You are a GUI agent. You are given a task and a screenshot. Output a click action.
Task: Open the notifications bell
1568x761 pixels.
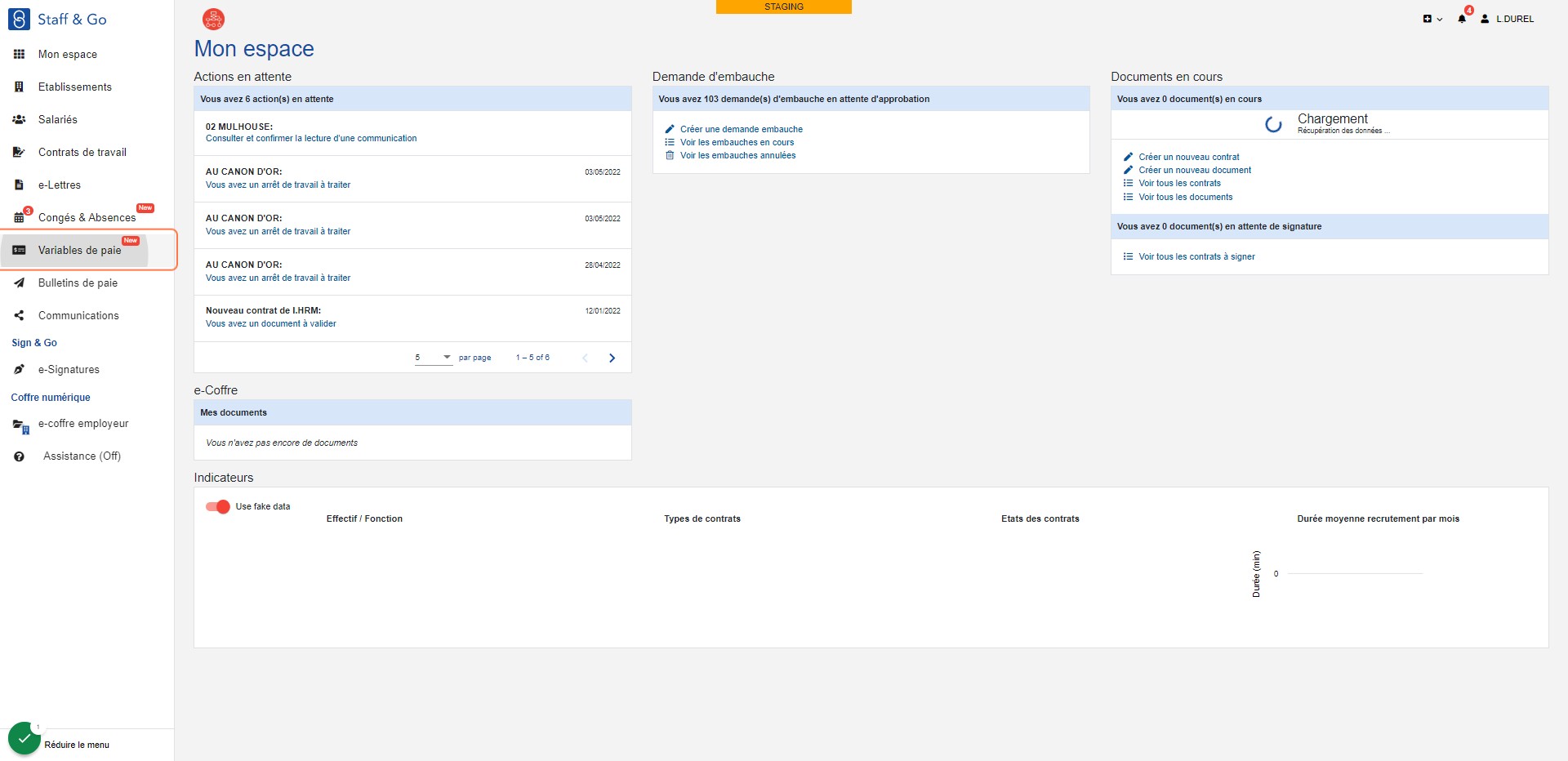(x=1462, y=18)
